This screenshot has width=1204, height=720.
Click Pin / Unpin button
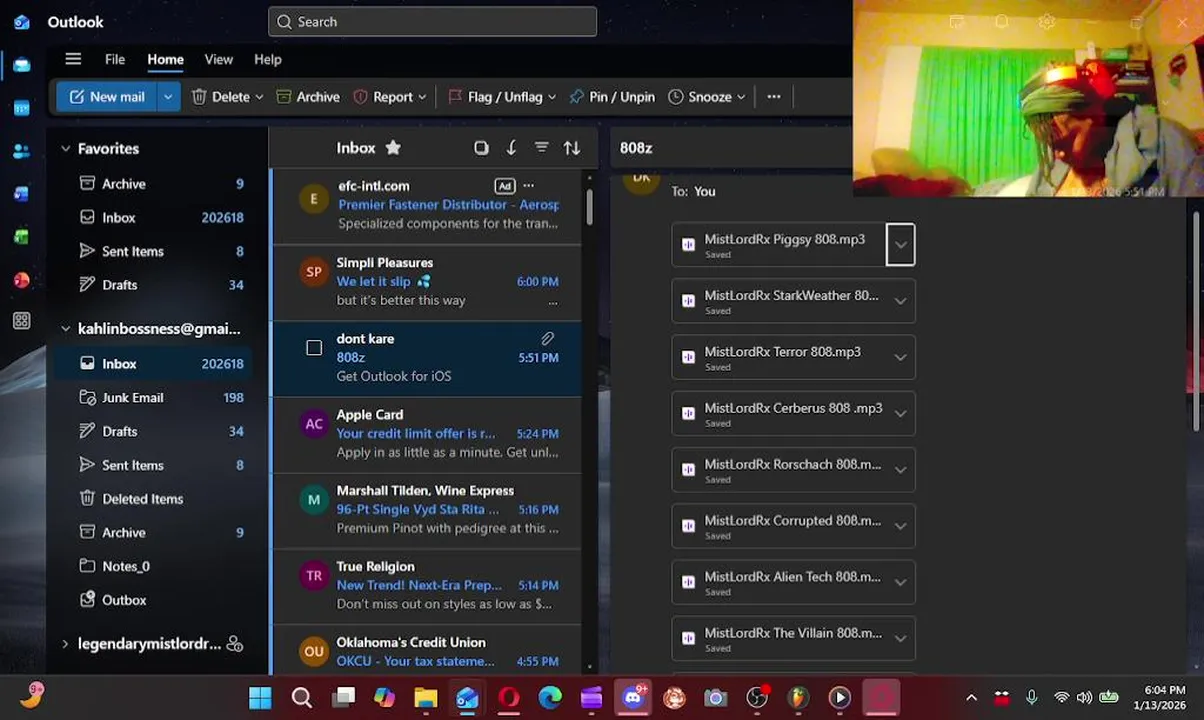611,97
